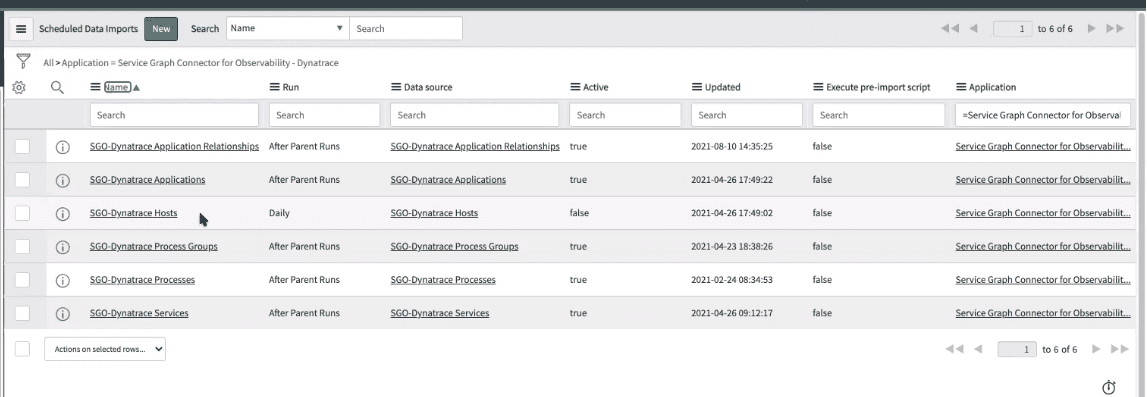This screenshot has height=397, width=1147.
Task: Open Execute pre-import script column menu icon
Action: pos(818,87)
